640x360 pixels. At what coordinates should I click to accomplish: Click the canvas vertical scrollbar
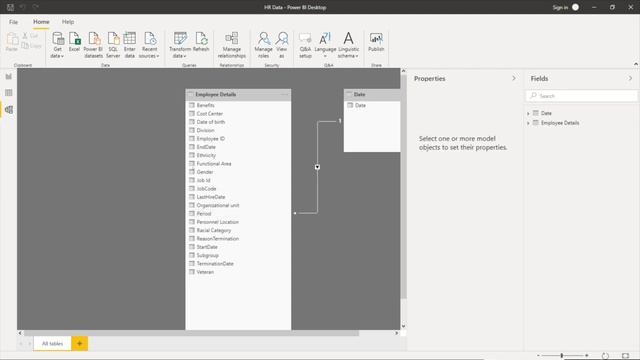click(x=403, y=187)
